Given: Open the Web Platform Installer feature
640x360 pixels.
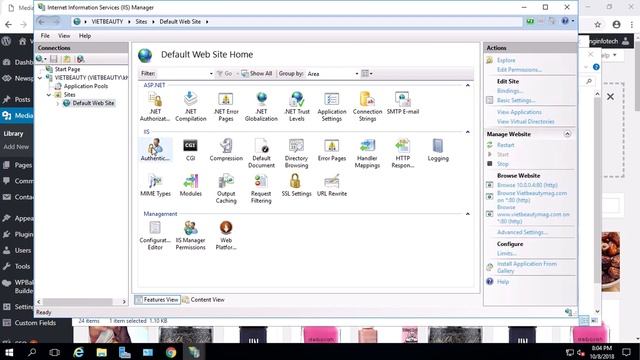Looking at the screenshot, I should pos(226,235).
